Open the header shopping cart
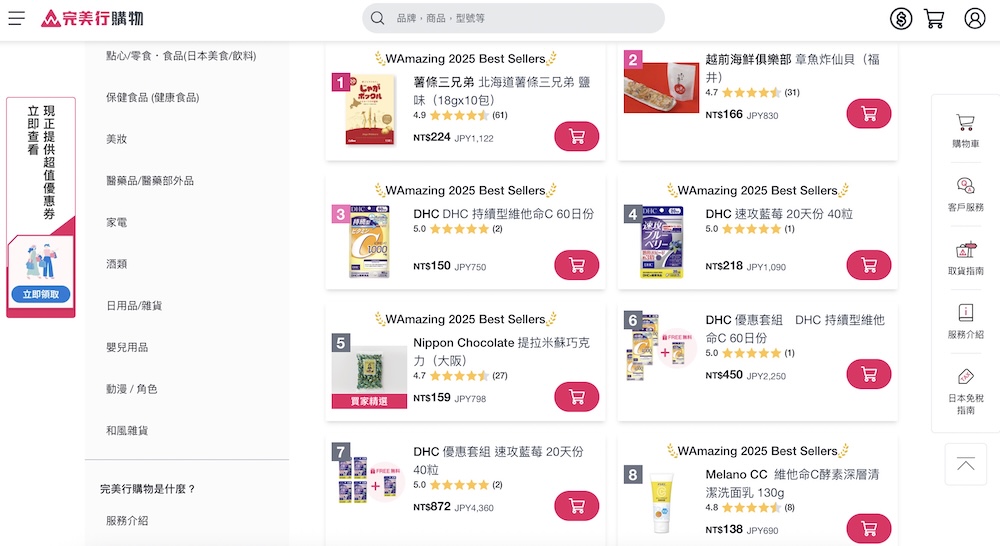 pyautogui.click(x=934, y=18)
